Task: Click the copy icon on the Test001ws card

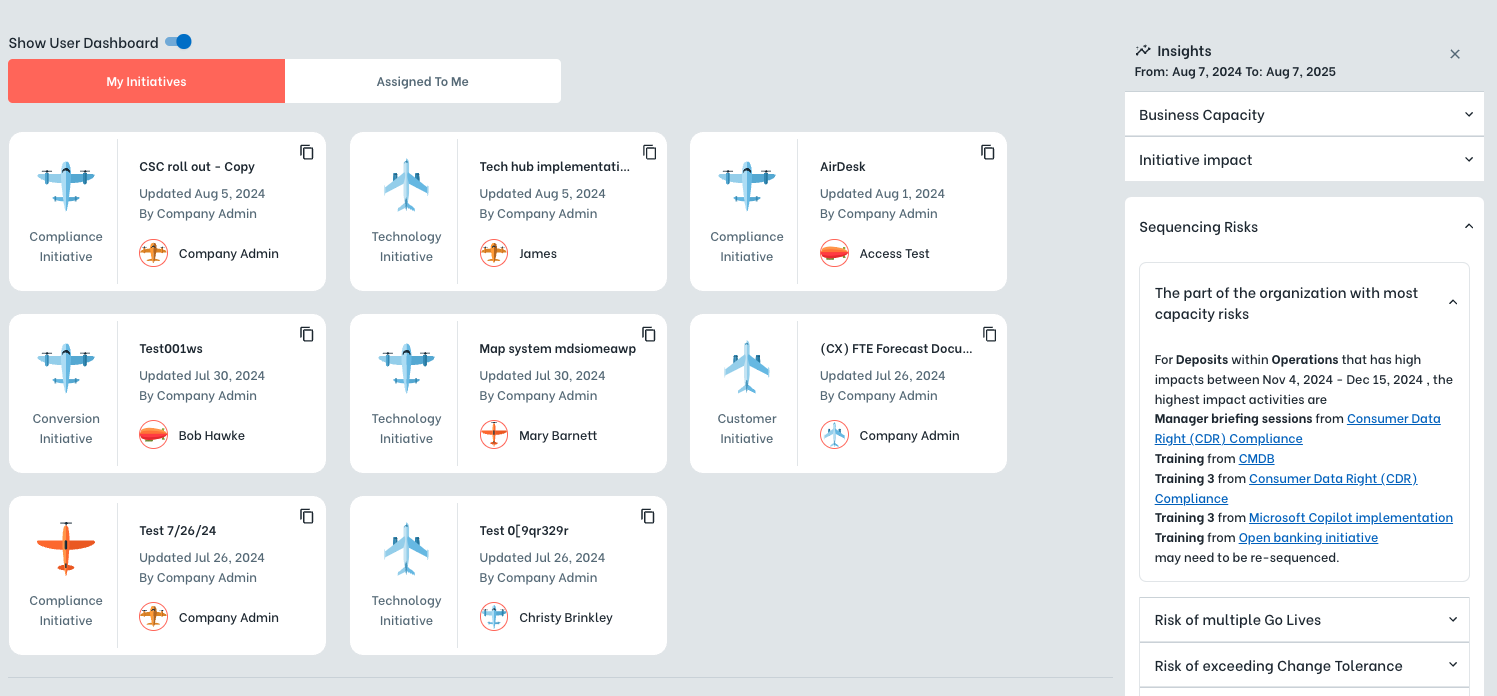Action: [x=306, y=334]
